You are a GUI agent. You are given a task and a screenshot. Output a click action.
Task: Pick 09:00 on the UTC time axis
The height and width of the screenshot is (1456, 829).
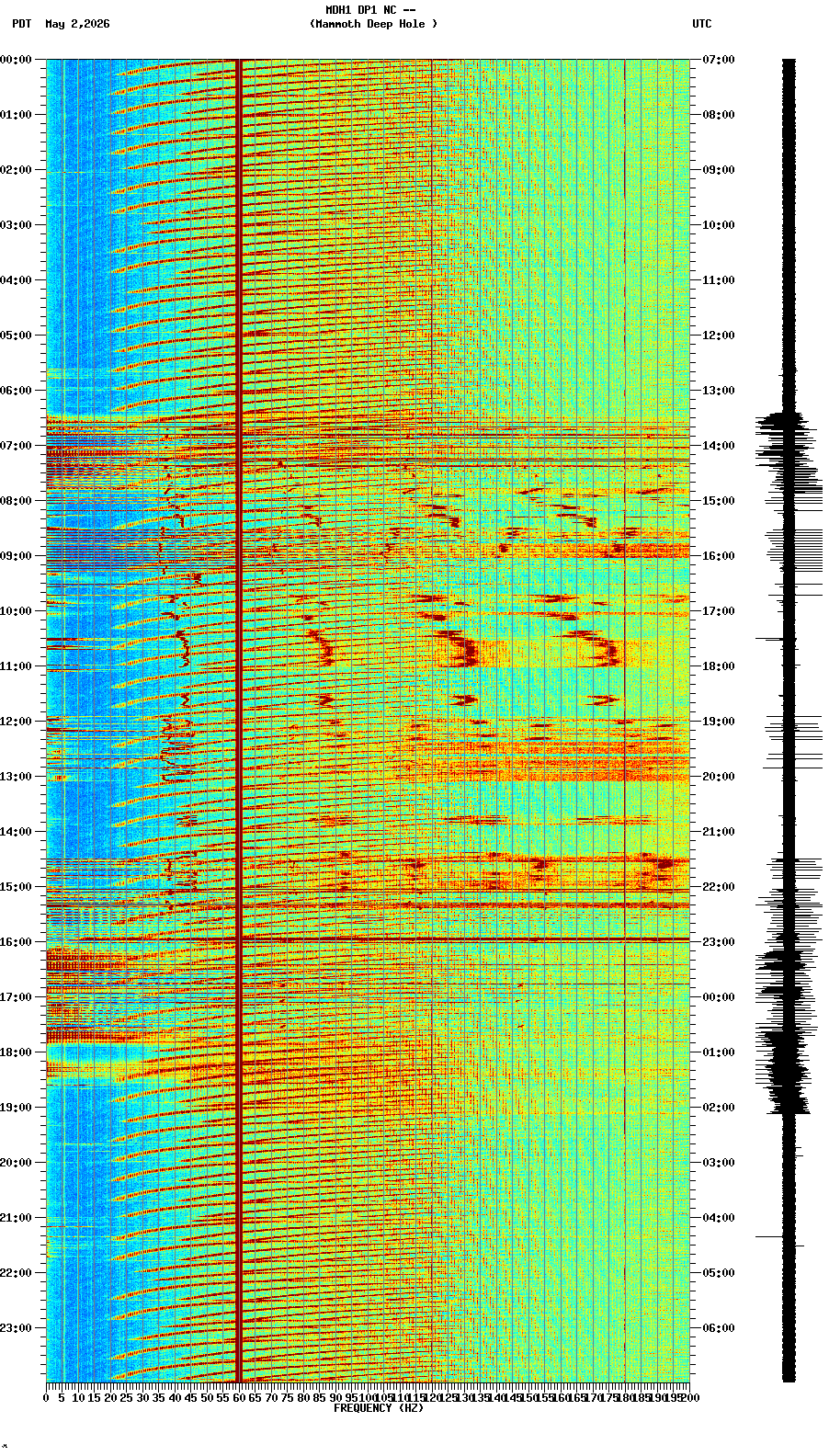pyautogui.click(x=719, y=170)
